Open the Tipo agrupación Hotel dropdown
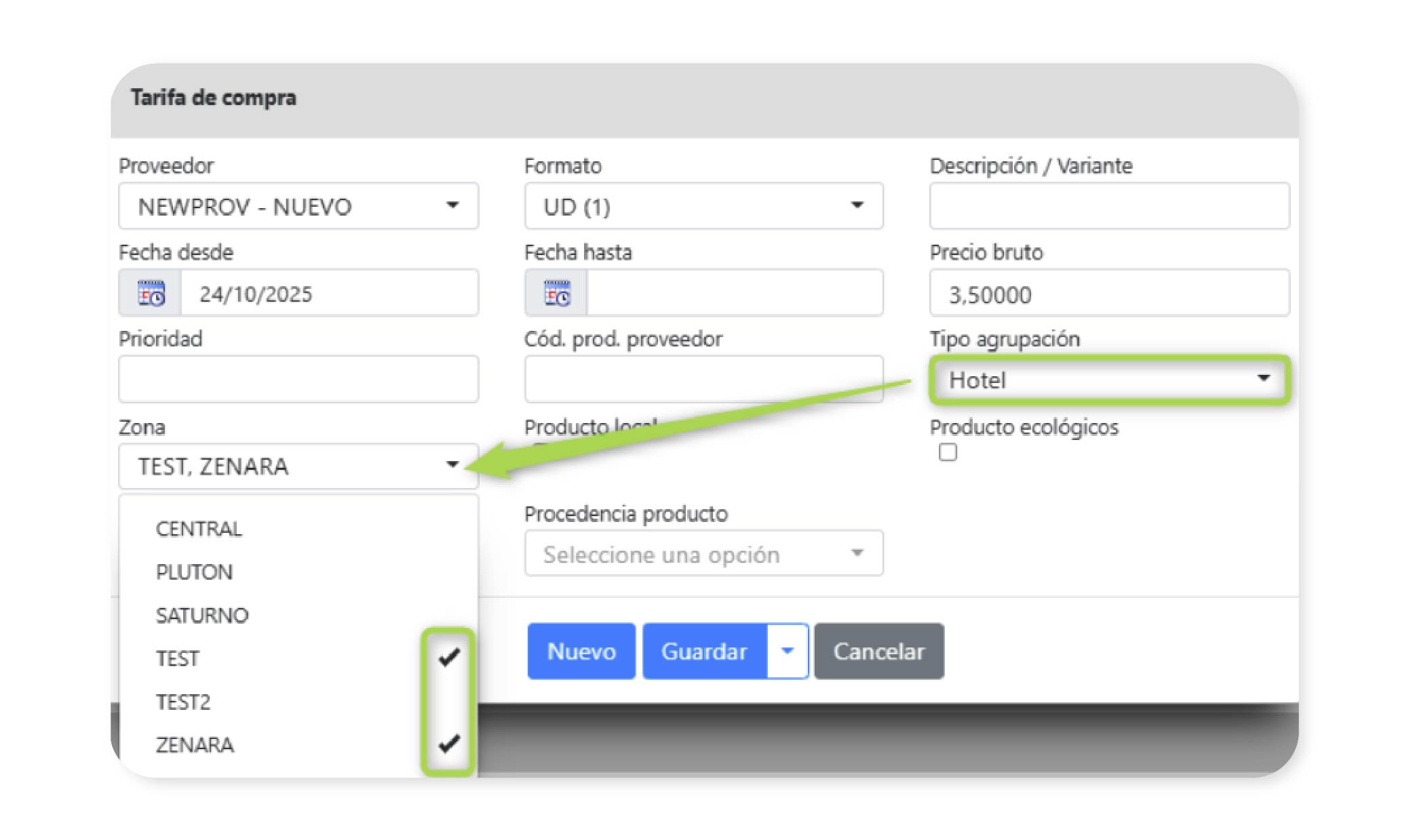1413x840 pixels. [x=1108, y=380]
